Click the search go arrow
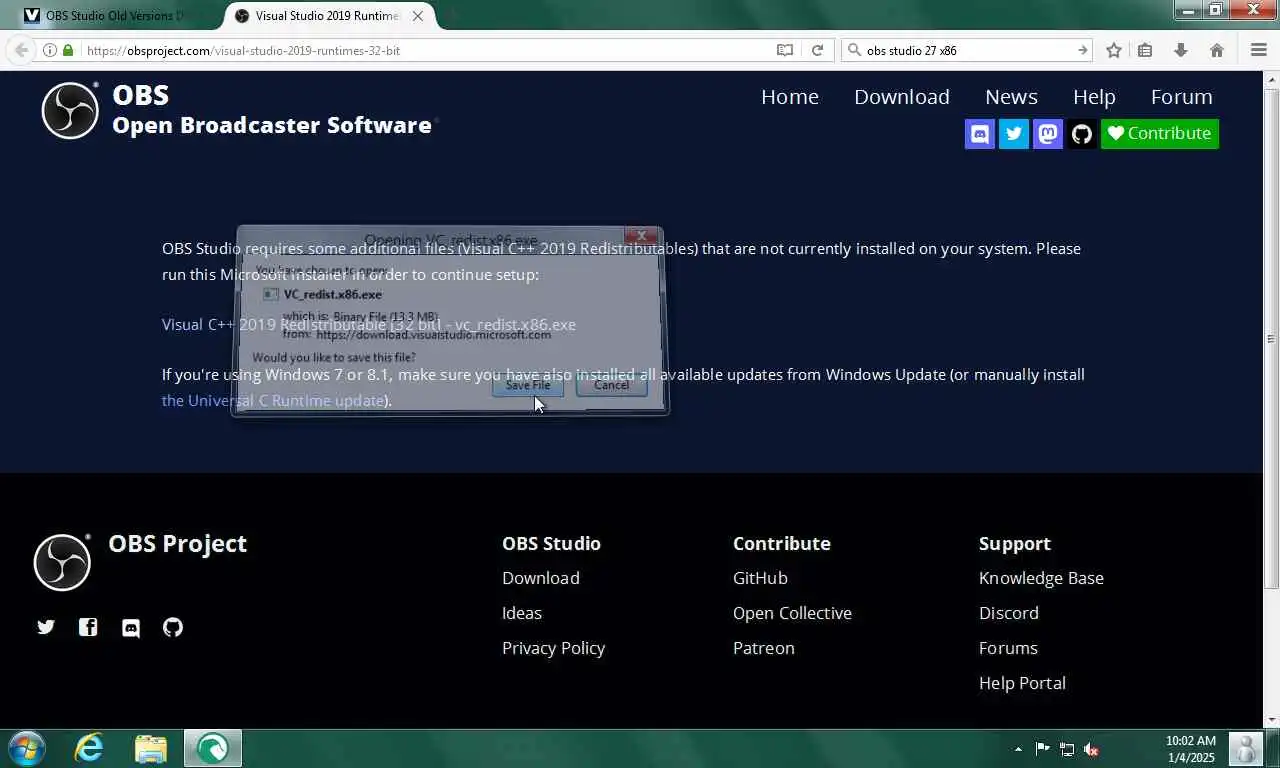The height and width of the screenshot is (768, 1280). pos(1082,50)
